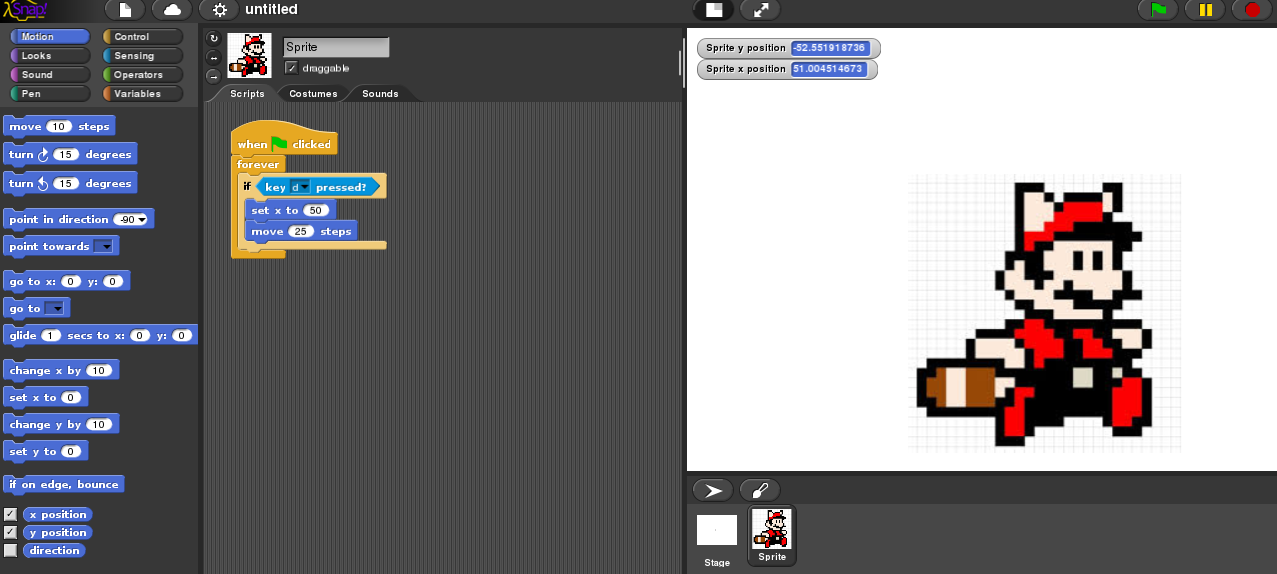Select the Sensing category
The height and width of the screenshot is (574, 1277).
click(143, 56)
